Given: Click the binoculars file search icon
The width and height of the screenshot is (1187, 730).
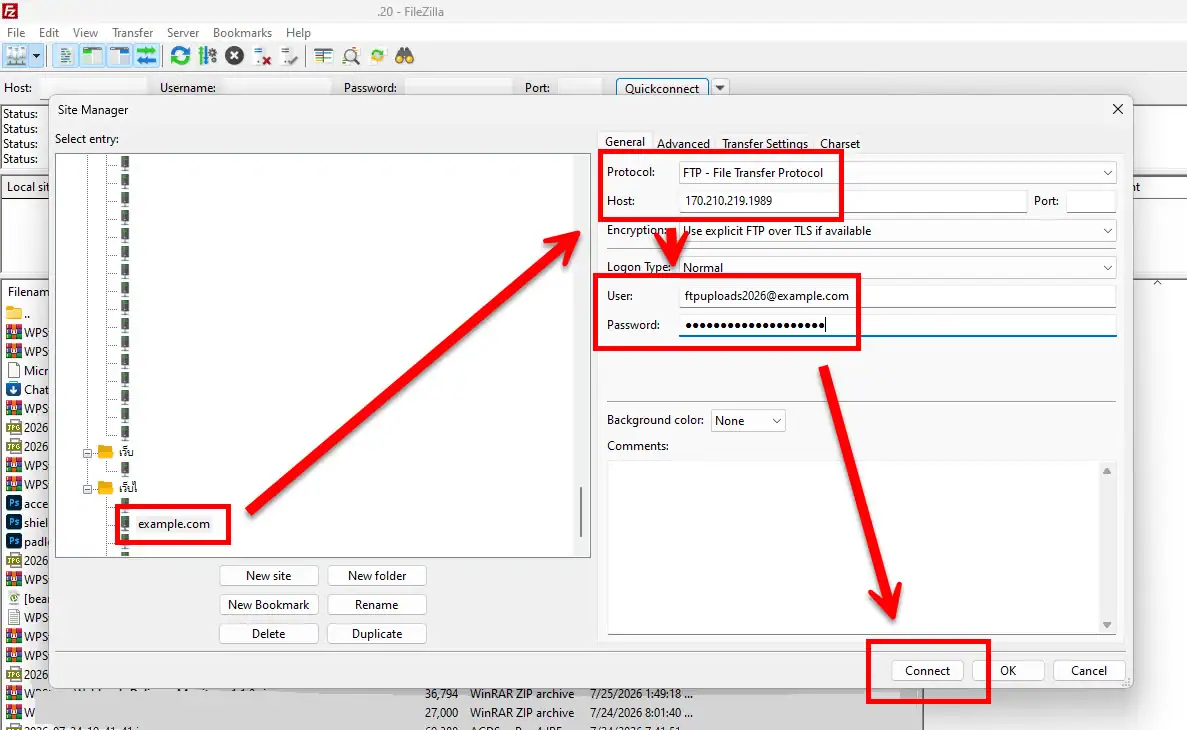Looking at the screenshot, I should (x=404, y=56).
